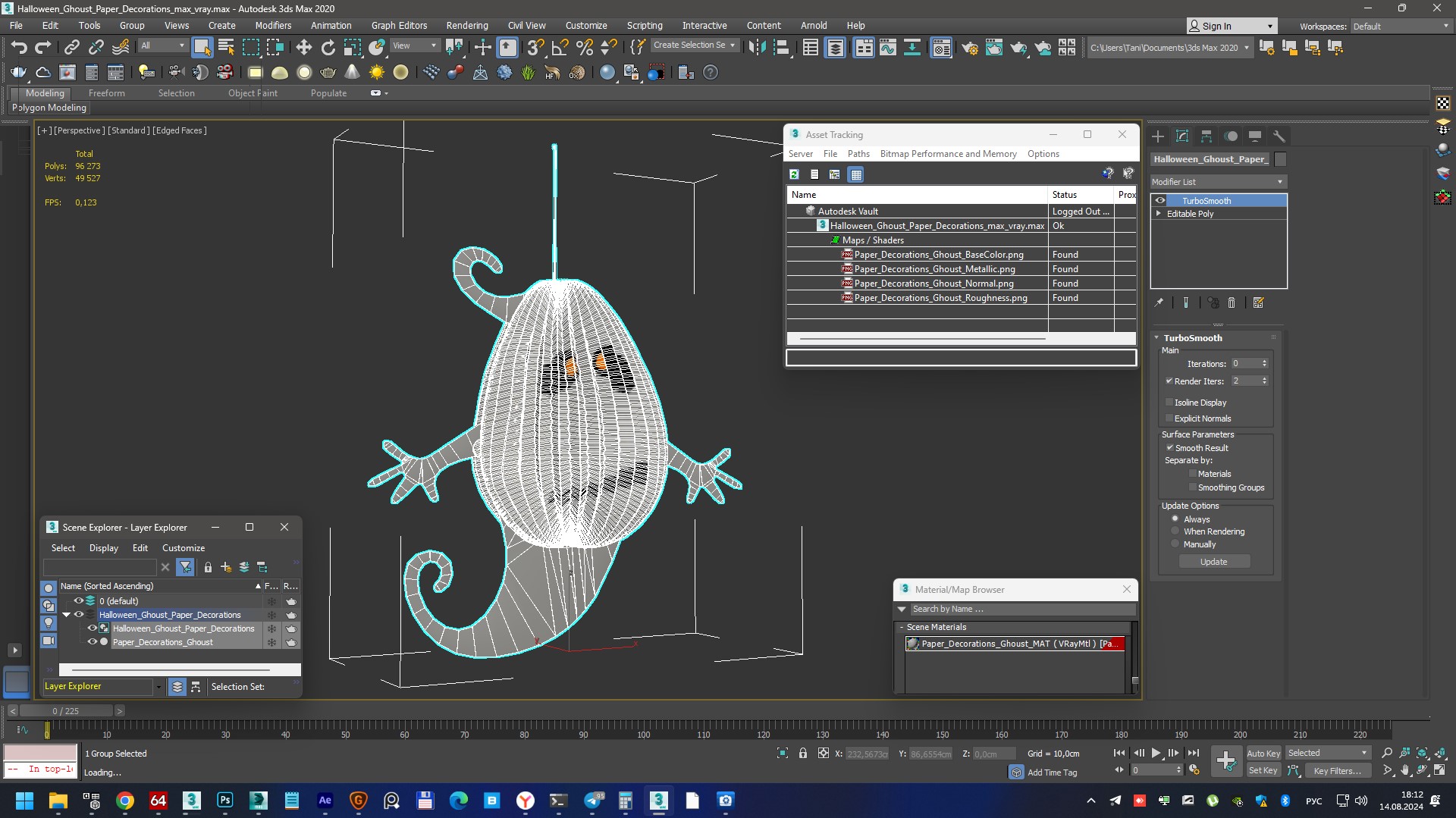Screen dimensions: 1456x818
Task: Open the Rendering menu
Action: tap(466, 26)
